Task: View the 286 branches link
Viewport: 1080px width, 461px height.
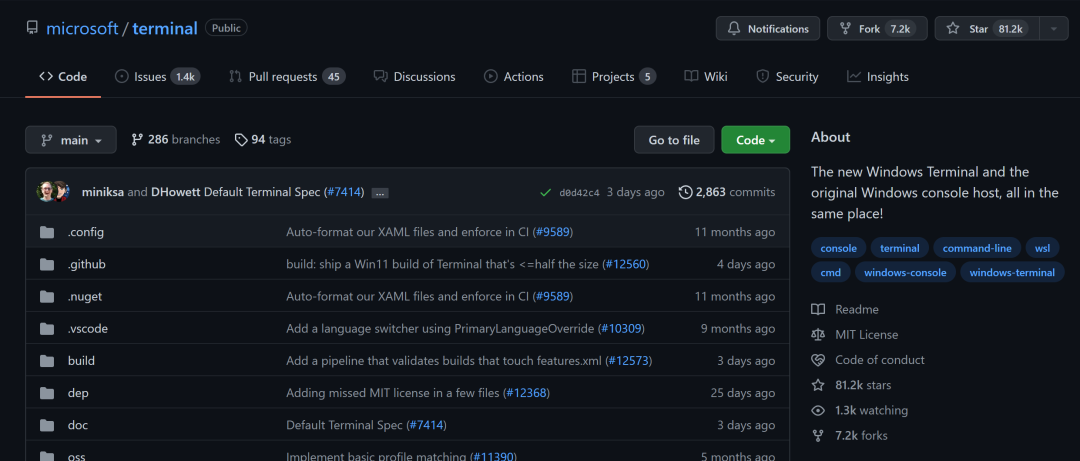Action: coord(176,140)
